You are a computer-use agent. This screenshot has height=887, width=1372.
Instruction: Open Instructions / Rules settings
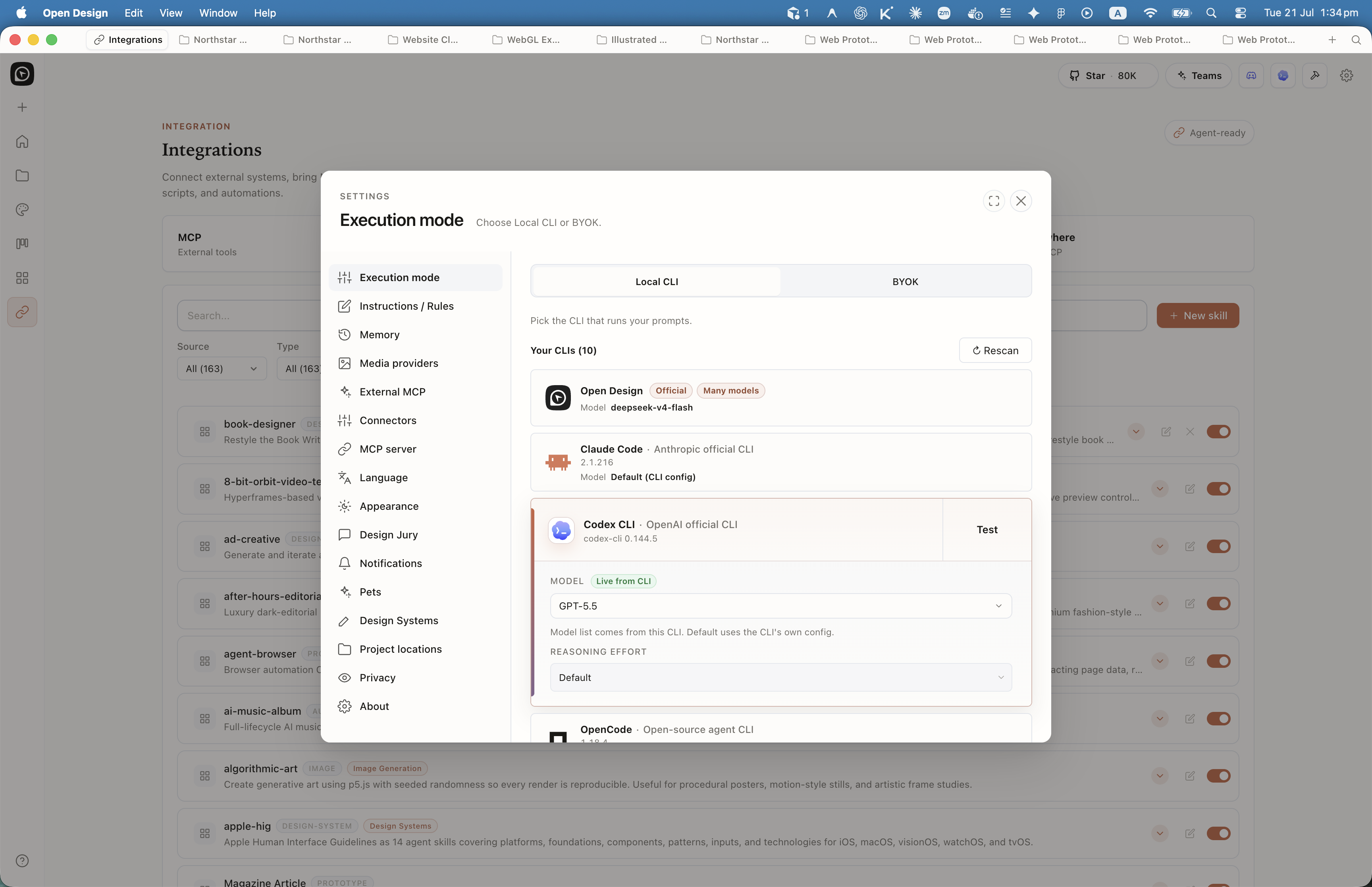click(x=415, y=306)
